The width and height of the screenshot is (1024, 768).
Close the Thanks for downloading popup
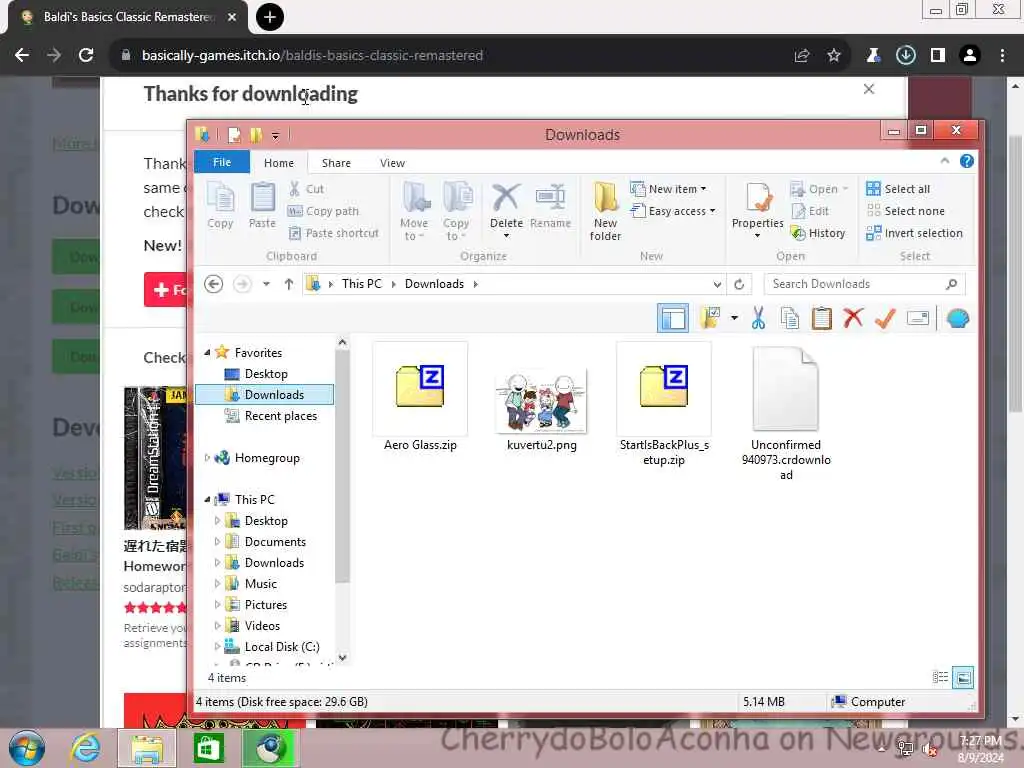[869, 89]
